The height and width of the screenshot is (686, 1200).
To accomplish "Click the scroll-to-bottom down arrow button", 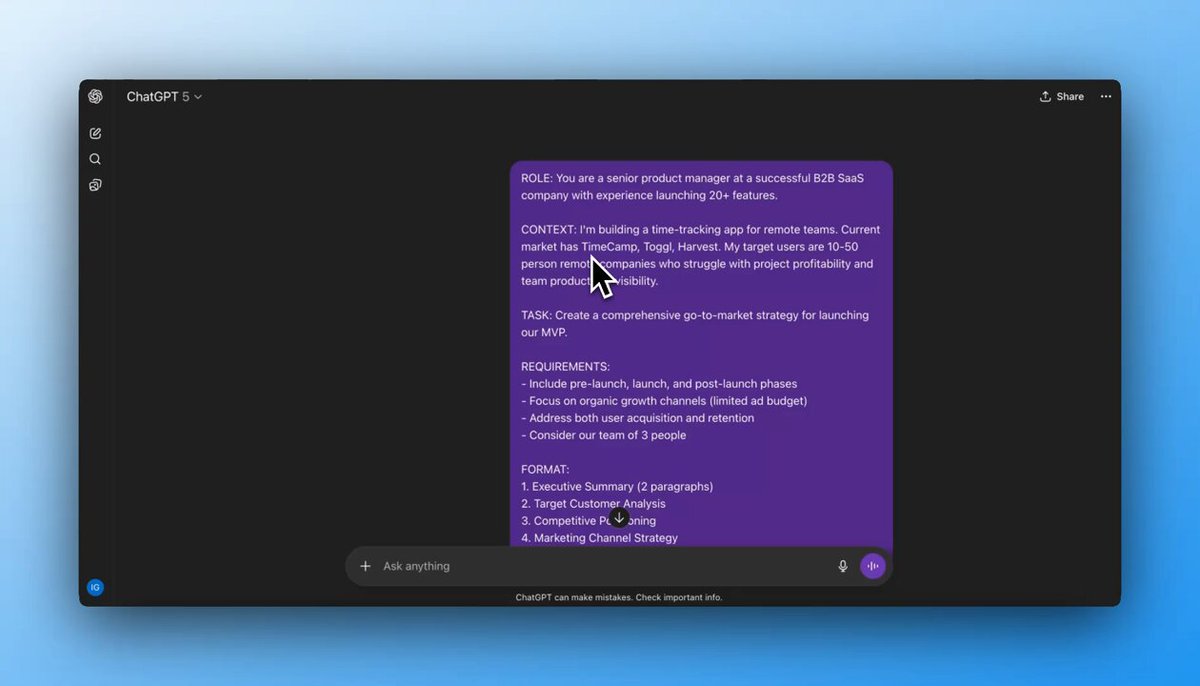I will (x=619, y=518).
